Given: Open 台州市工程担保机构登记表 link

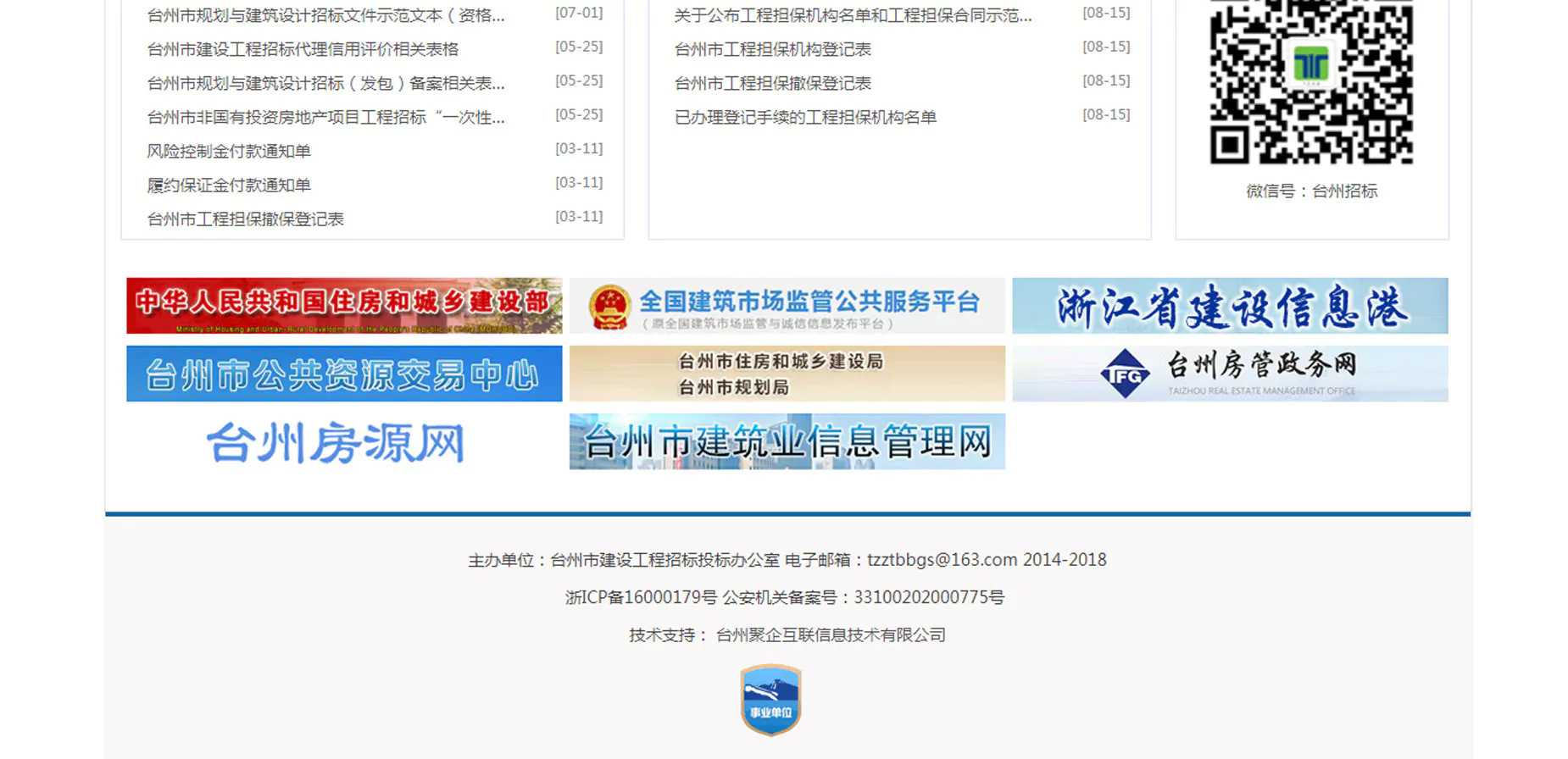Looking at the screenshot, I should (772, 50).
